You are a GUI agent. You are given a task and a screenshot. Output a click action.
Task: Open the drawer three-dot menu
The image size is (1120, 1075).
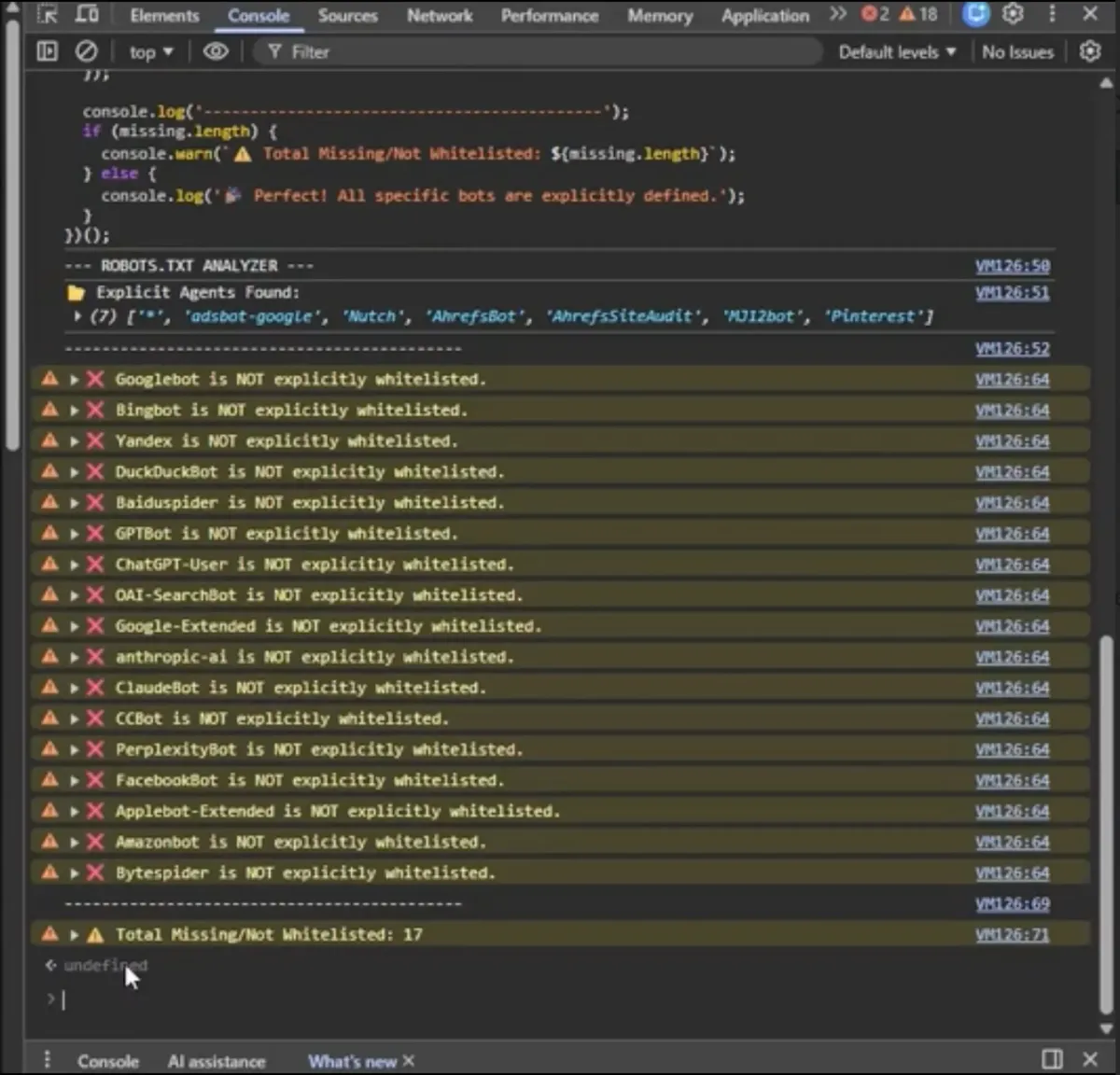pyautogui.click(x=47, y=1060)
